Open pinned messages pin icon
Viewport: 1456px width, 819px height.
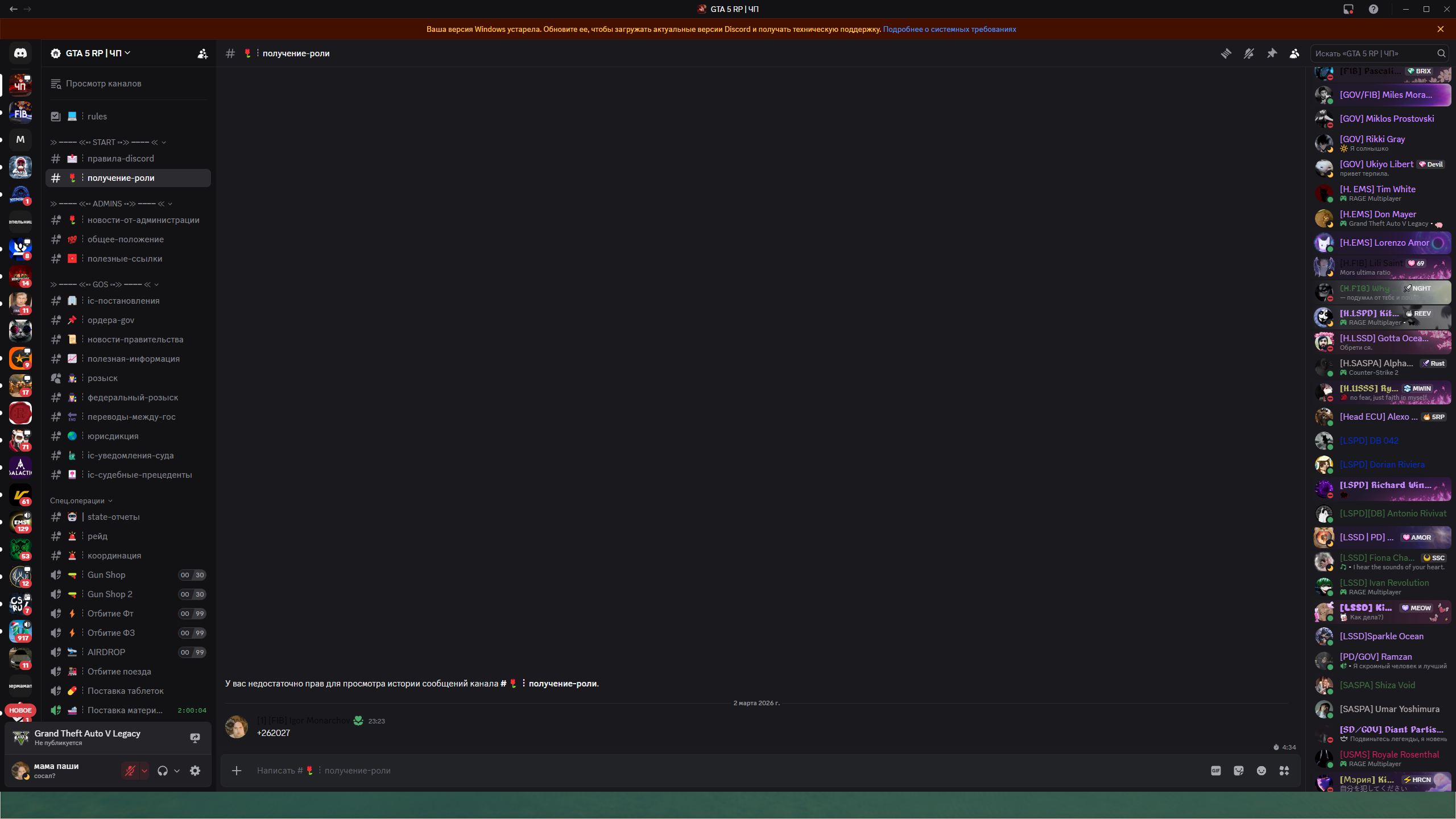tap(1272, 53)
